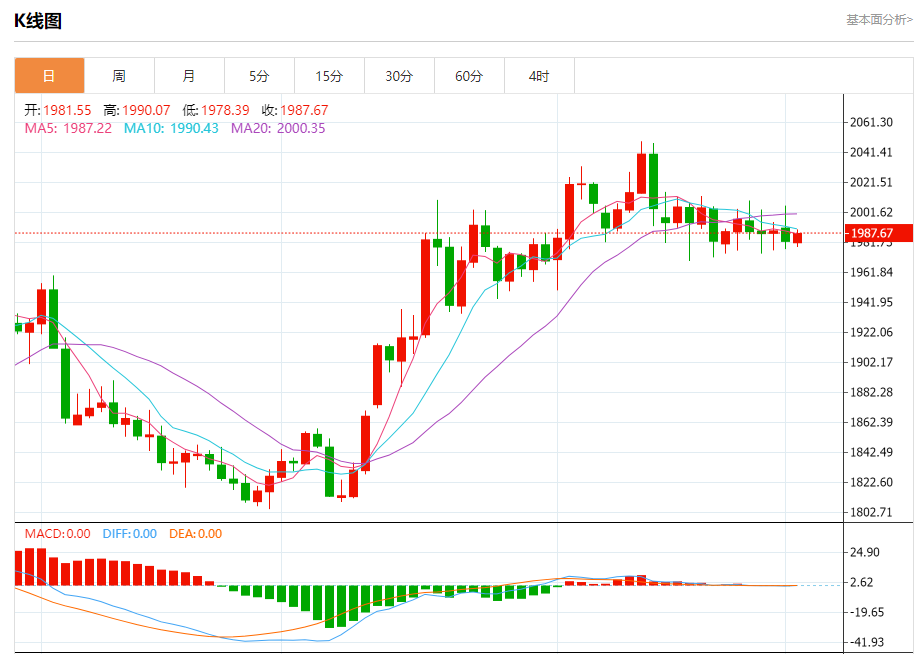923x654 pixels.
Task: Click the last red candlestick near 1987
Action: point(798,238)
